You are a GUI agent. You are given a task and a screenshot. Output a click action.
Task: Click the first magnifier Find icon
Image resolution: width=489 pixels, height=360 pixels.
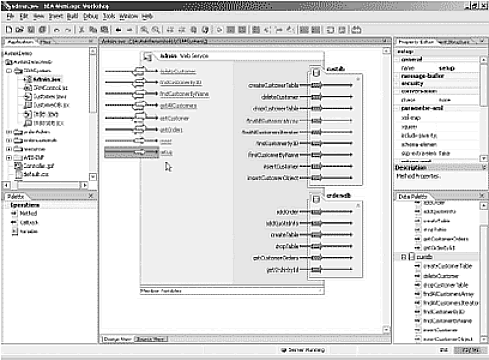pyautogui.click(x=144, y=30)
